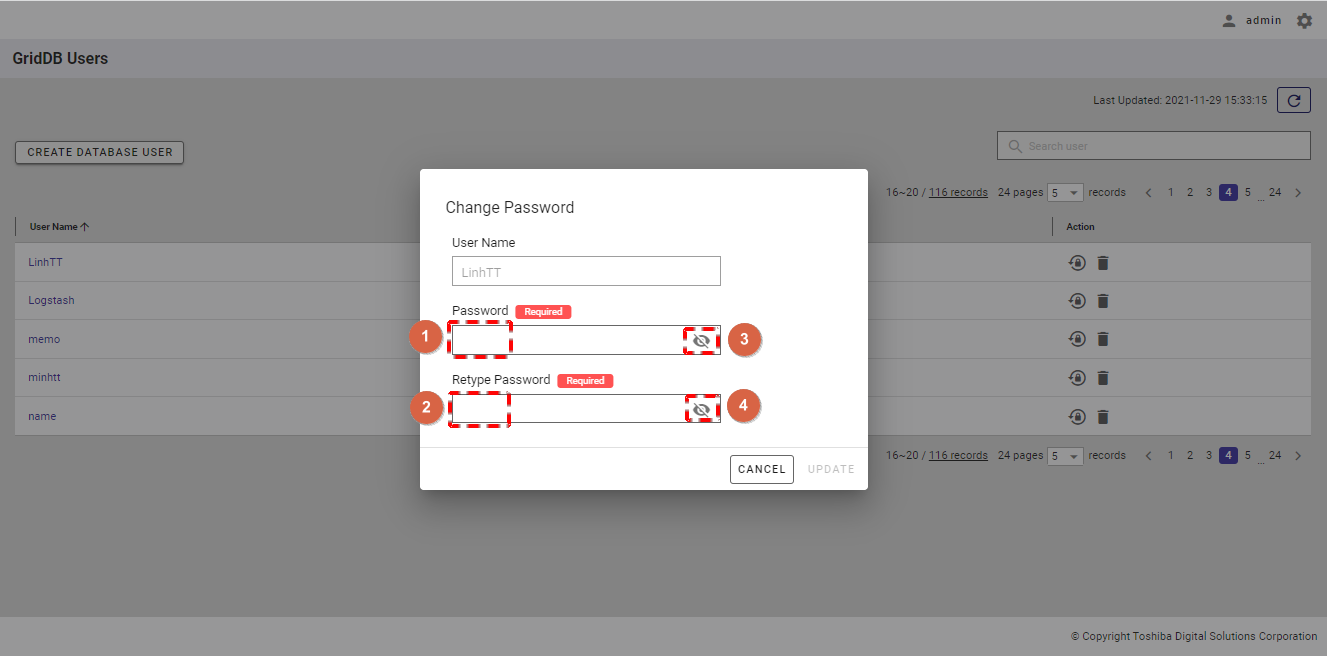
Task: Click change password icon for Logstash
Action: pos(1077,301)
